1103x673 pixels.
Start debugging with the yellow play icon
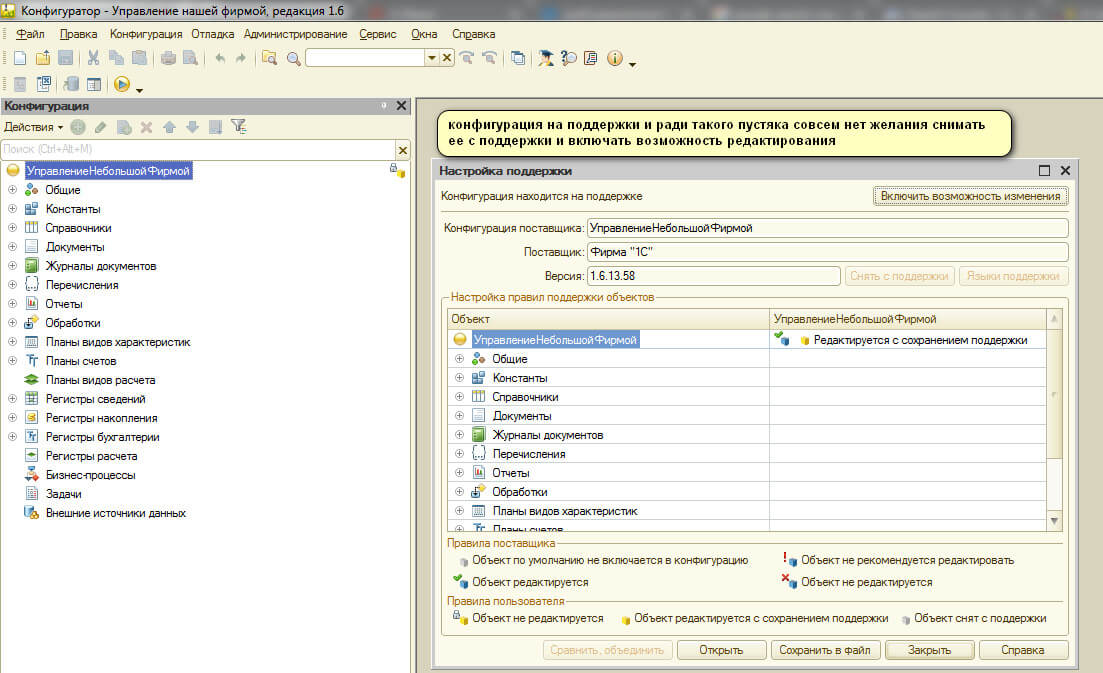(121, 85)
